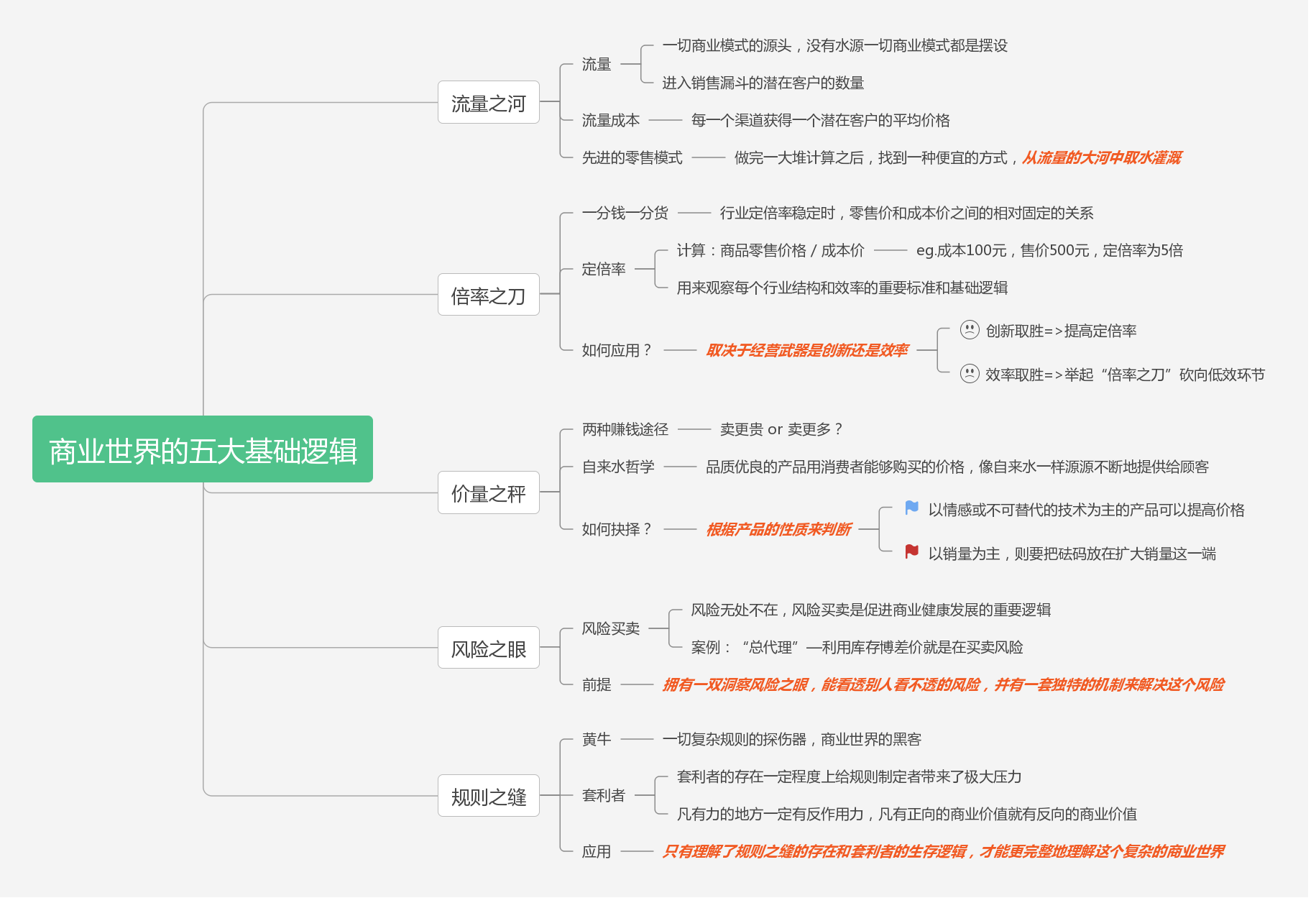The width and height of the screenshot is (1316, 903).
Task: Select the sad face icon beside 创新取胜
Action: (970, 330)
